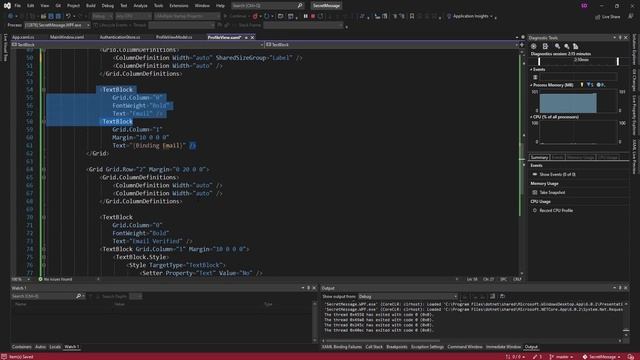Collapse the CPU (% of all processors) section

[x=531, y=117]
